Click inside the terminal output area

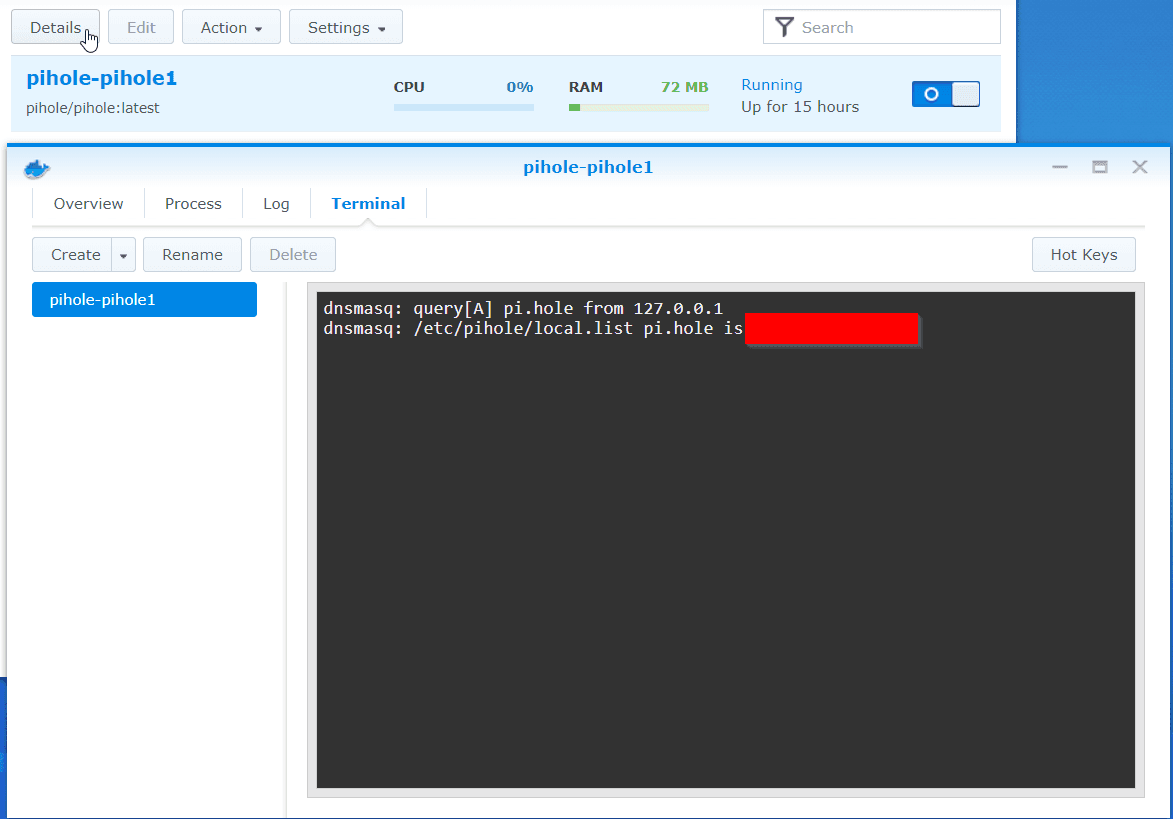726,539
